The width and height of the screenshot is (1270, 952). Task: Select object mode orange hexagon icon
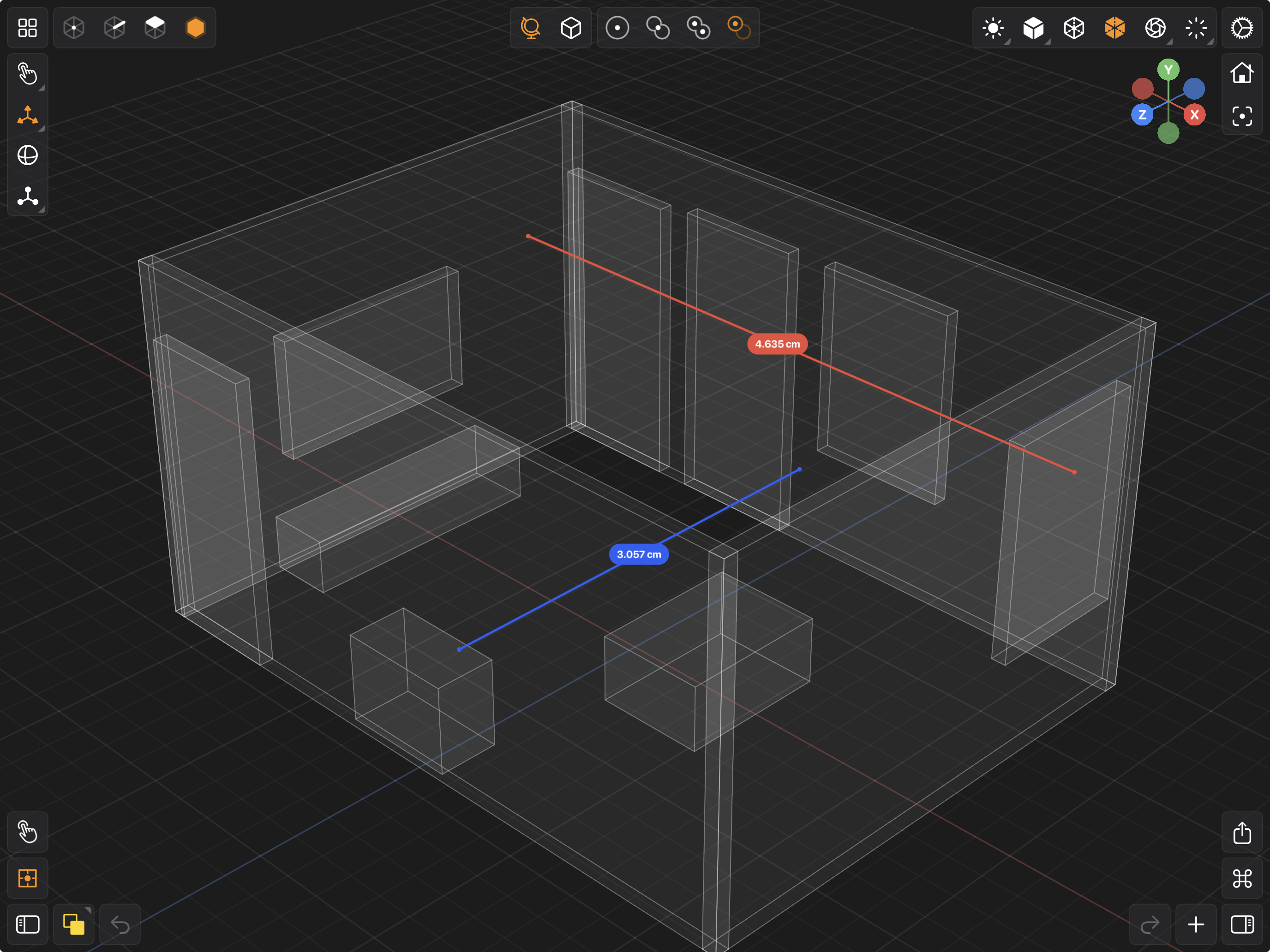click(x=196, y=28)
